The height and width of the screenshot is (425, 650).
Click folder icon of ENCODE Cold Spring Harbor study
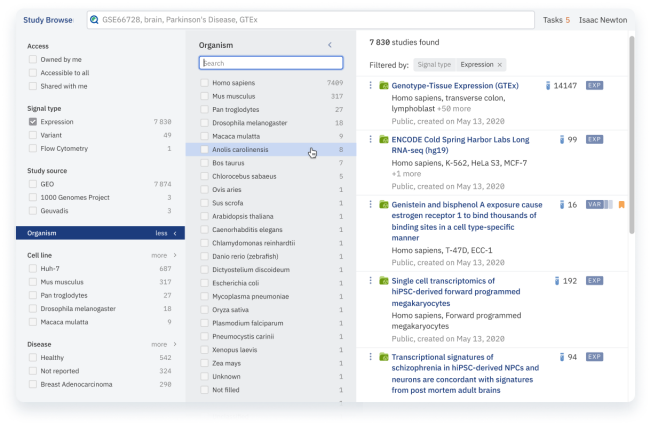click(x=382, y=140)
